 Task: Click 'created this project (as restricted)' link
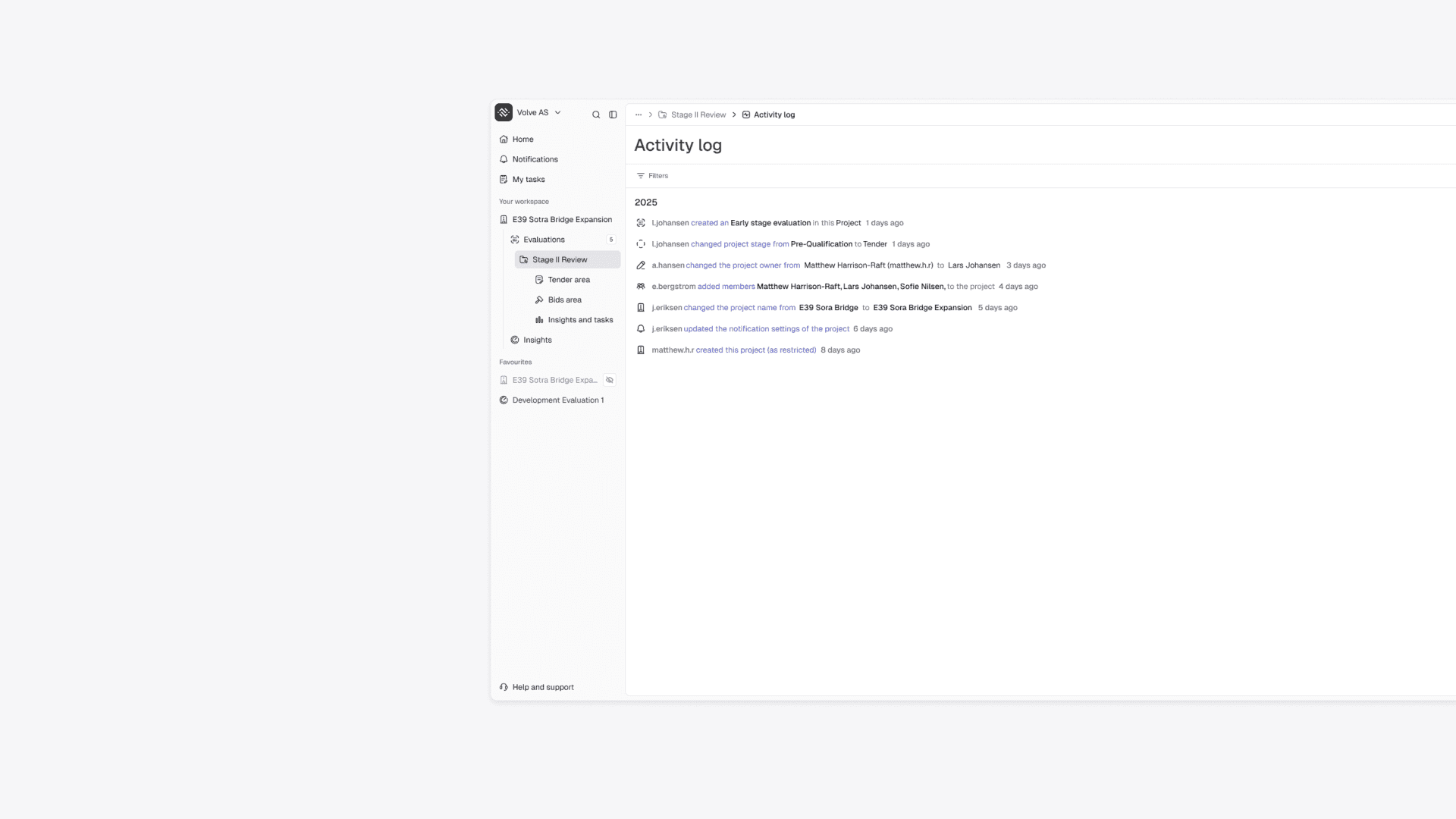click(x=755, y=350)
